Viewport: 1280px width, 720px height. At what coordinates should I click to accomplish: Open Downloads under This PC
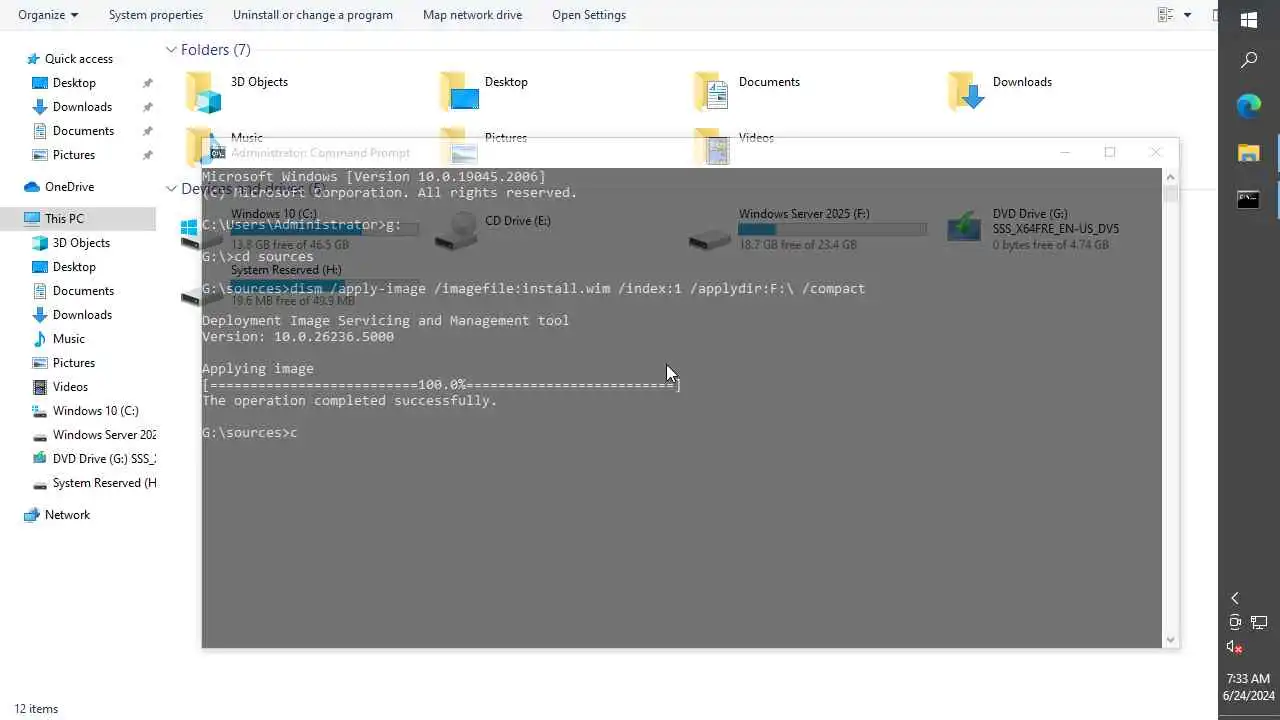point(82,315)
